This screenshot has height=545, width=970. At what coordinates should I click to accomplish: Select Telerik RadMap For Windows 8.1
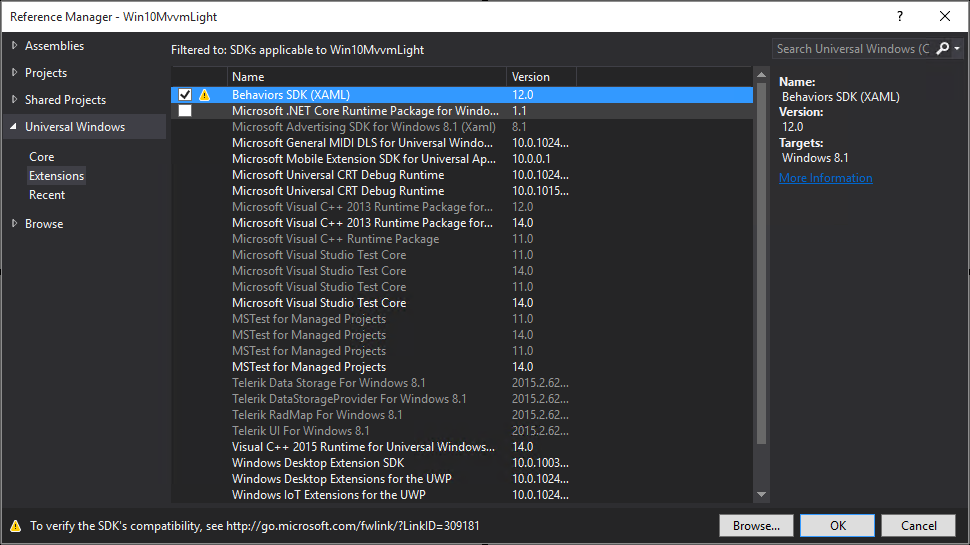tap(462, 415)
